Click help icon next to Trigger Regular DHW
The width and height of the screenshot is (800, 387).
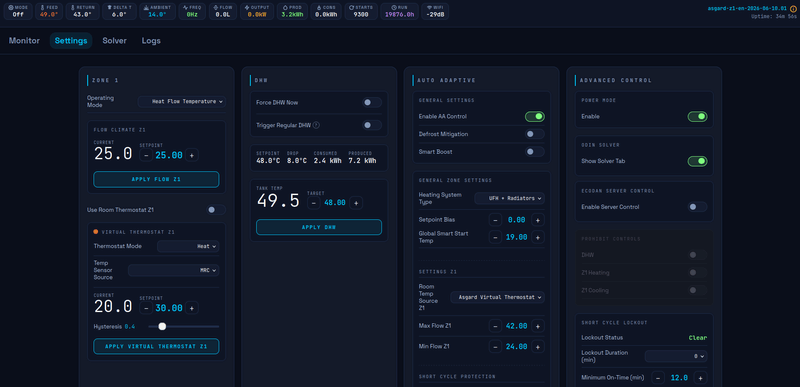(316, 125)
